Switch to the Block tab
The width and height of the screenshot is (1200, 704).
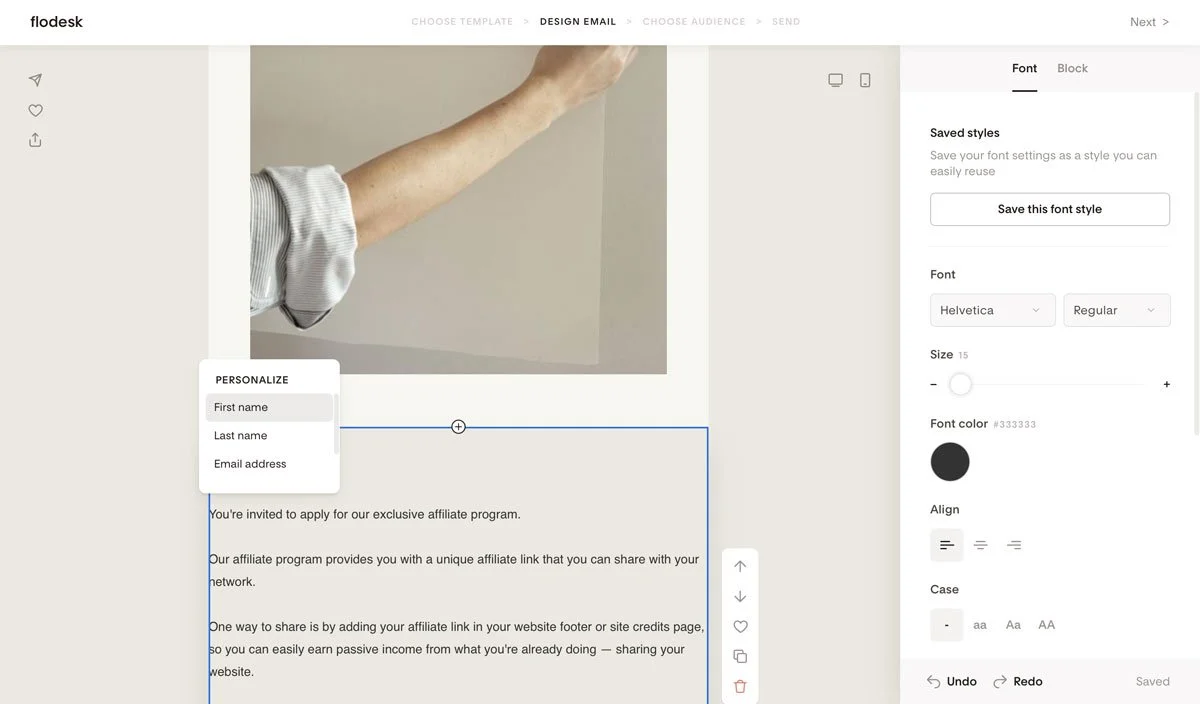pos(1072,68)
